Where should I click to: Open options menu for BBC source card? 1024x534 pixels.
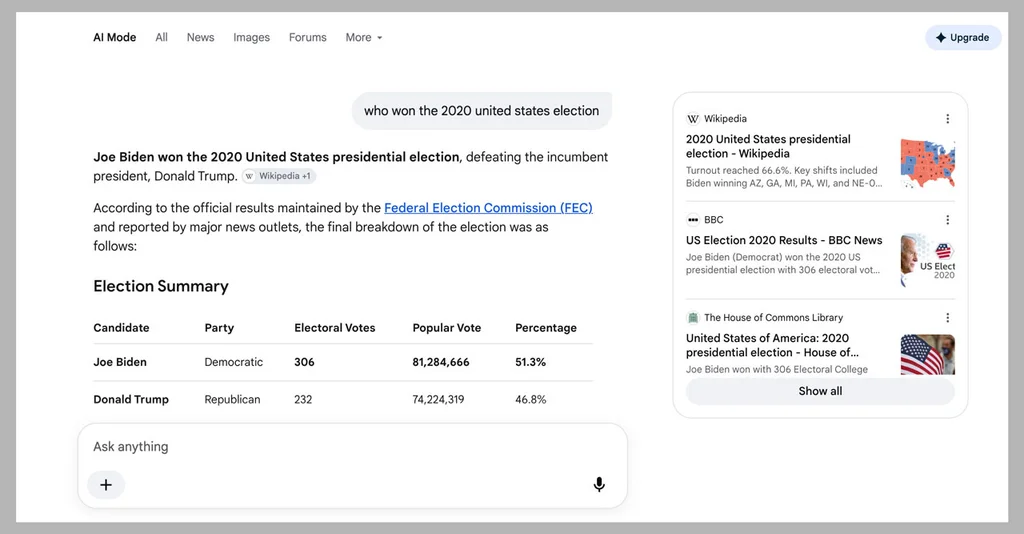coord(948,220)
